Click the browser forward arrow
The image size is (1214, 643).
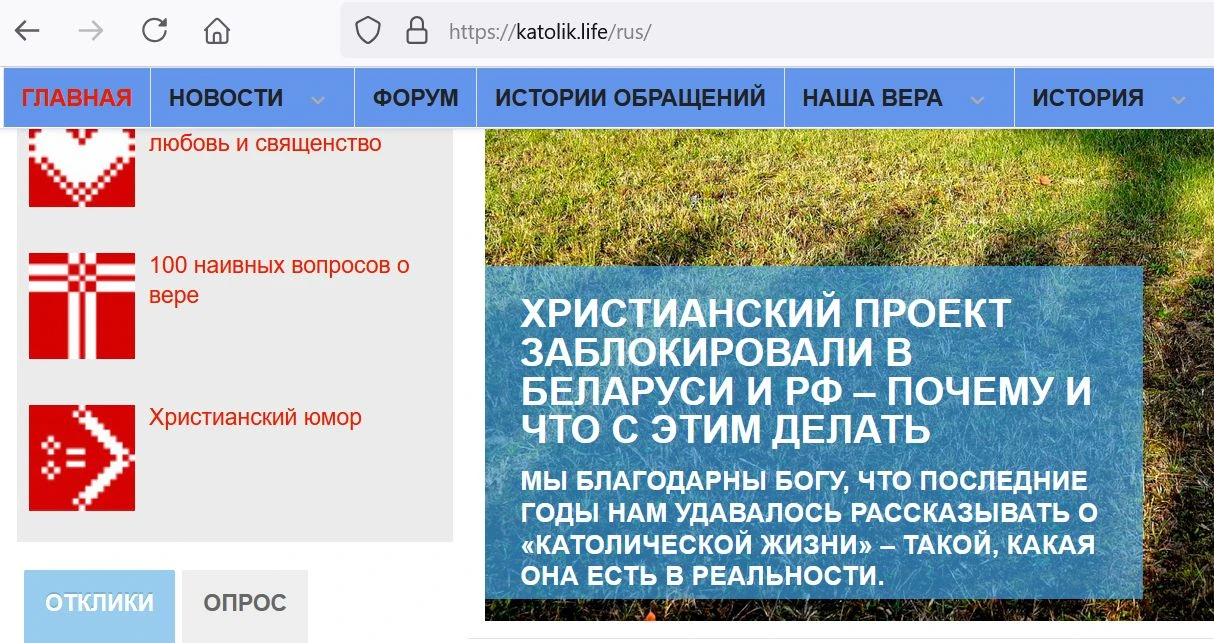(91, 31)
